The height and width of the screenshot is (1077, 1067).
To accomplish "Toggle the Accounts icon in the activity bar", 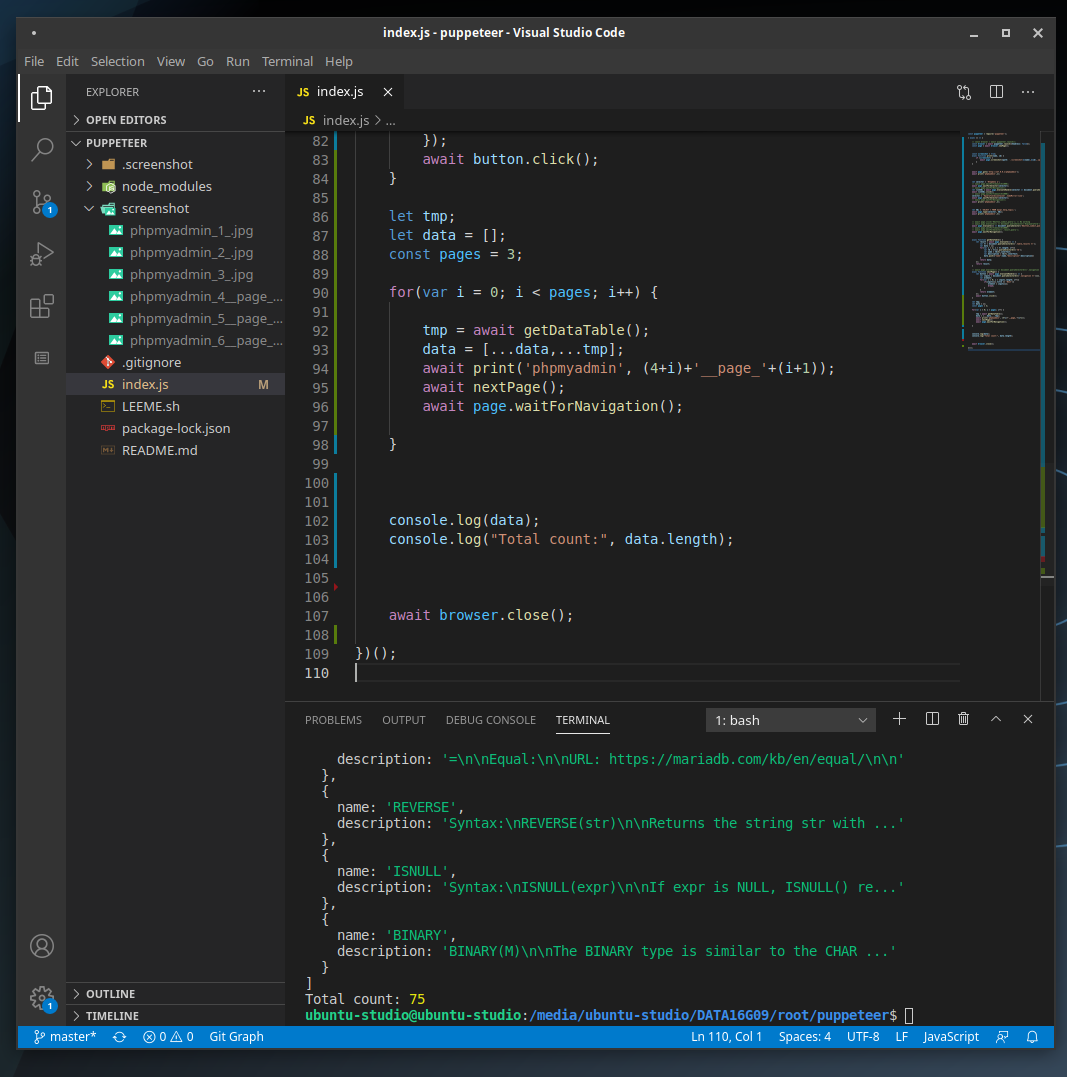I will 41,946.
